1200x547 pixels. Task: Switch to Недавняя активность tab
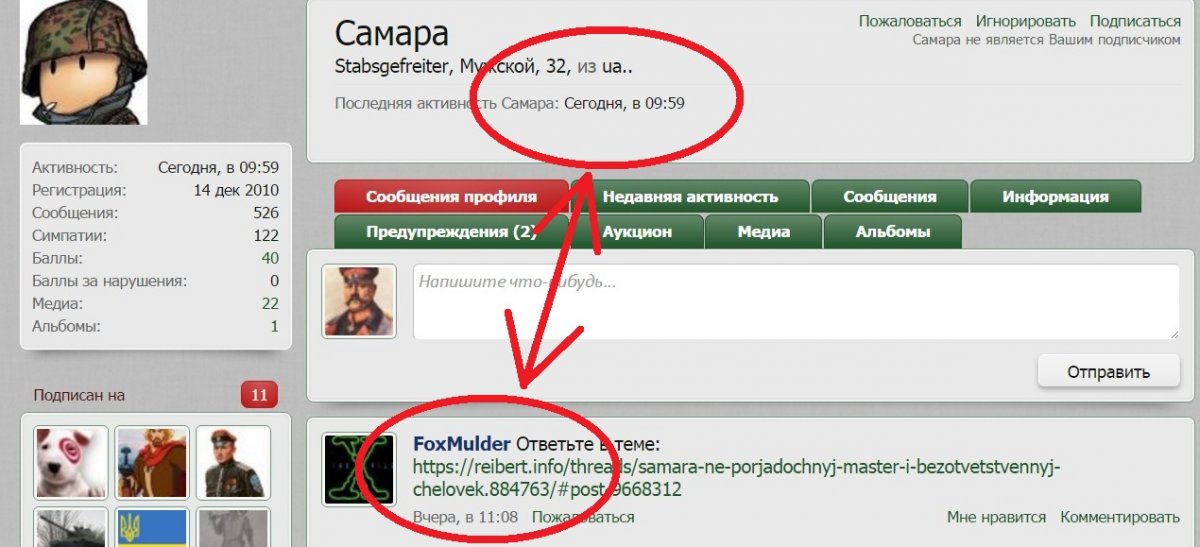pos(690,197)
